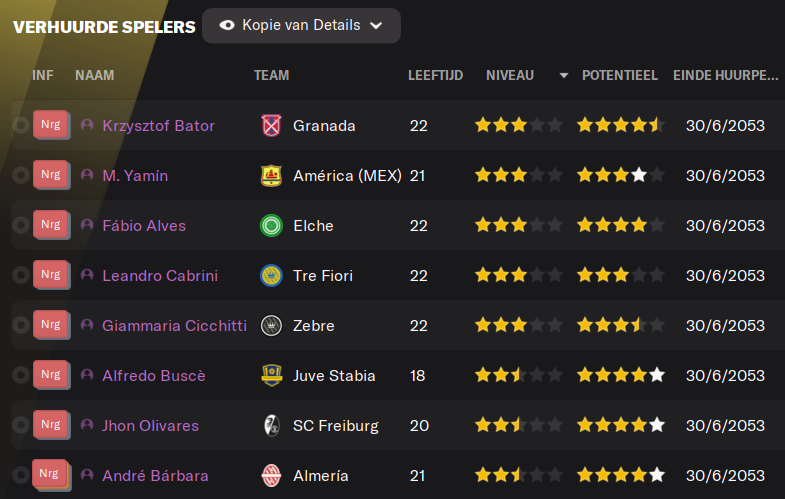
Task: Tick the selection circle for Alfredo Buscè
Action: [21, 375]
